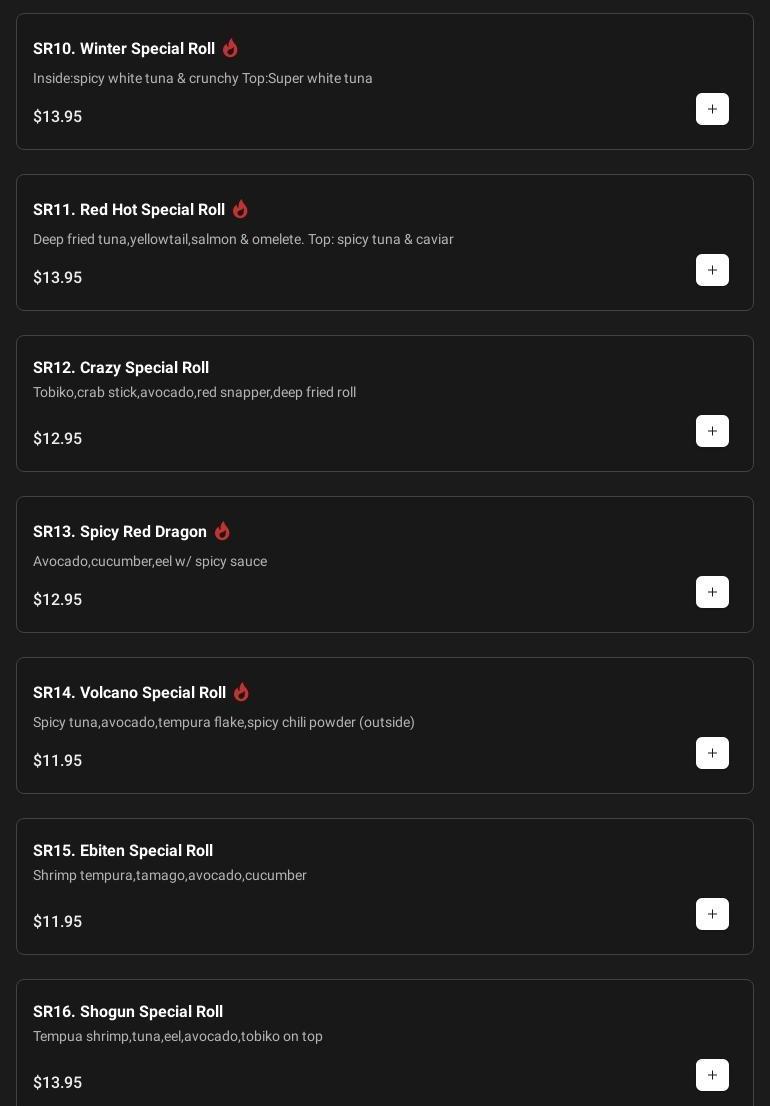The image size is (770, 1106).
Task: Click the Red Hot Special Roll flame icon
Action: point(240,209)
